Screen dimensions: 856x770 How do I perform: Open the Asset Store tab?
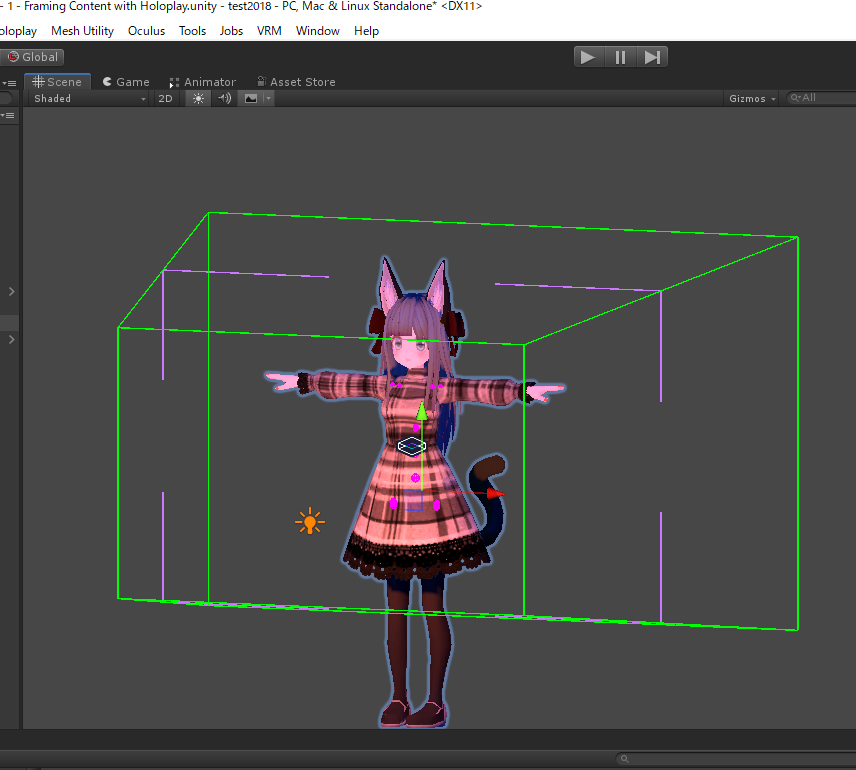pyautogui.click(x=296, y=82)
